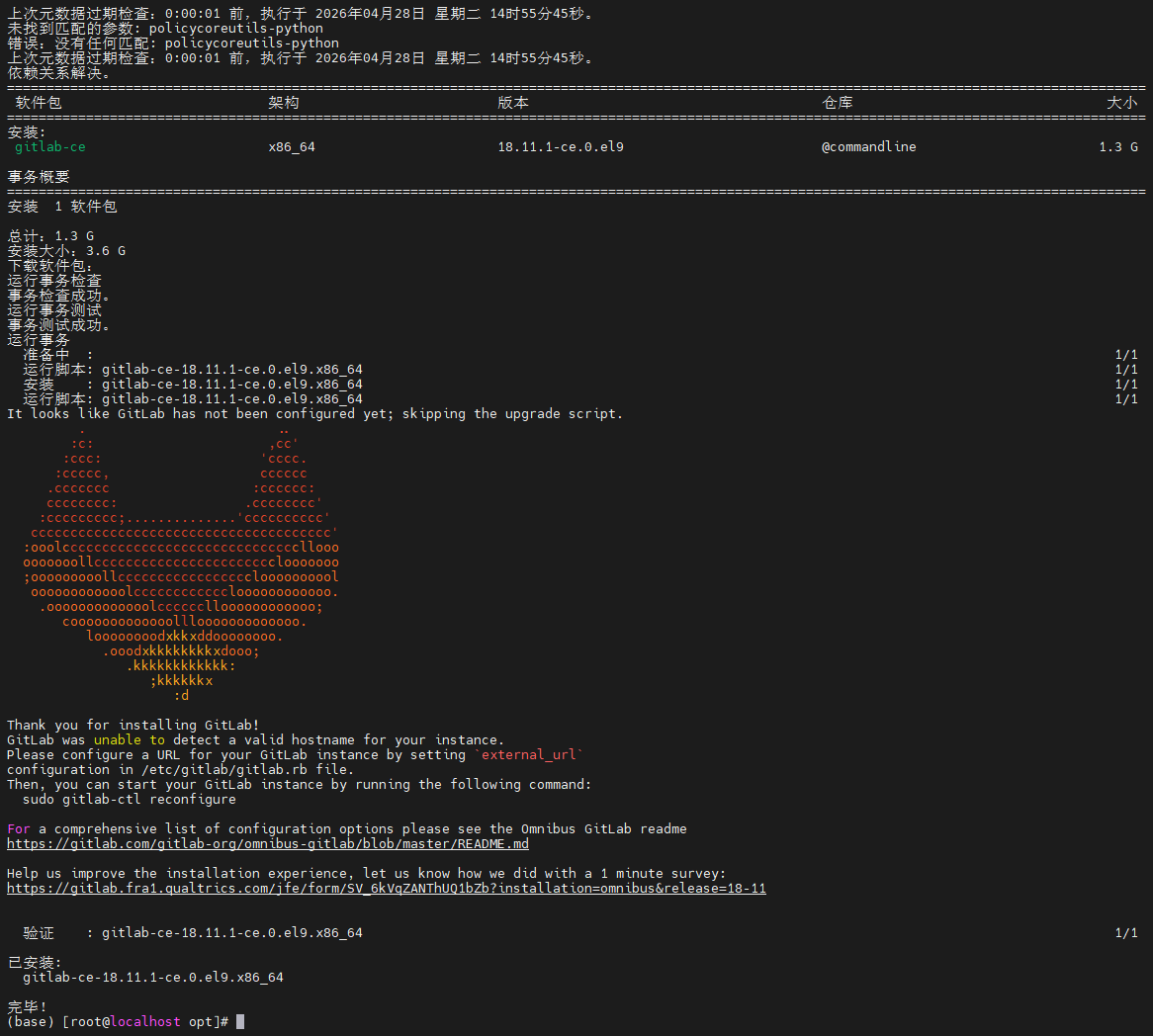Click the 事务概要 heading
Image resolution: width=1153 pixels, height=1036 pixels.
(x=39, y=177)
